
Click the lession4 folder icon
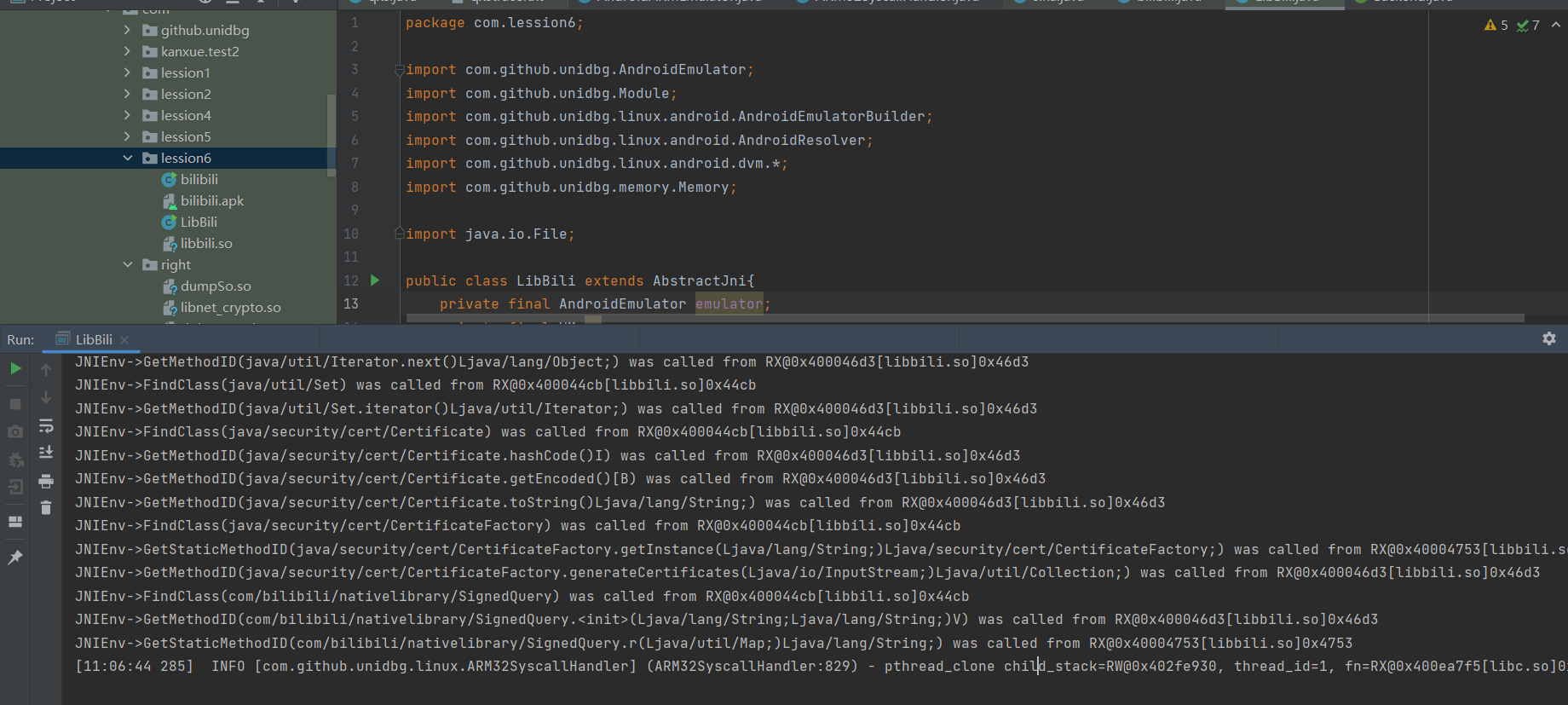150,115
